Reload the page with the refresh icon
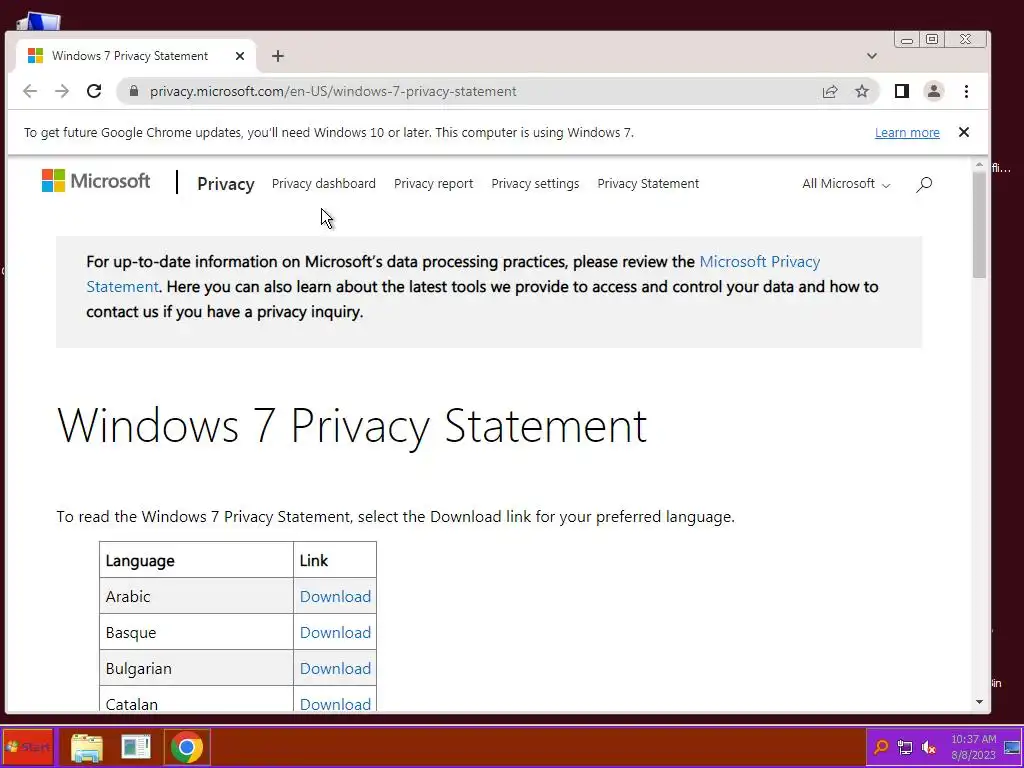 pos(94,91)
